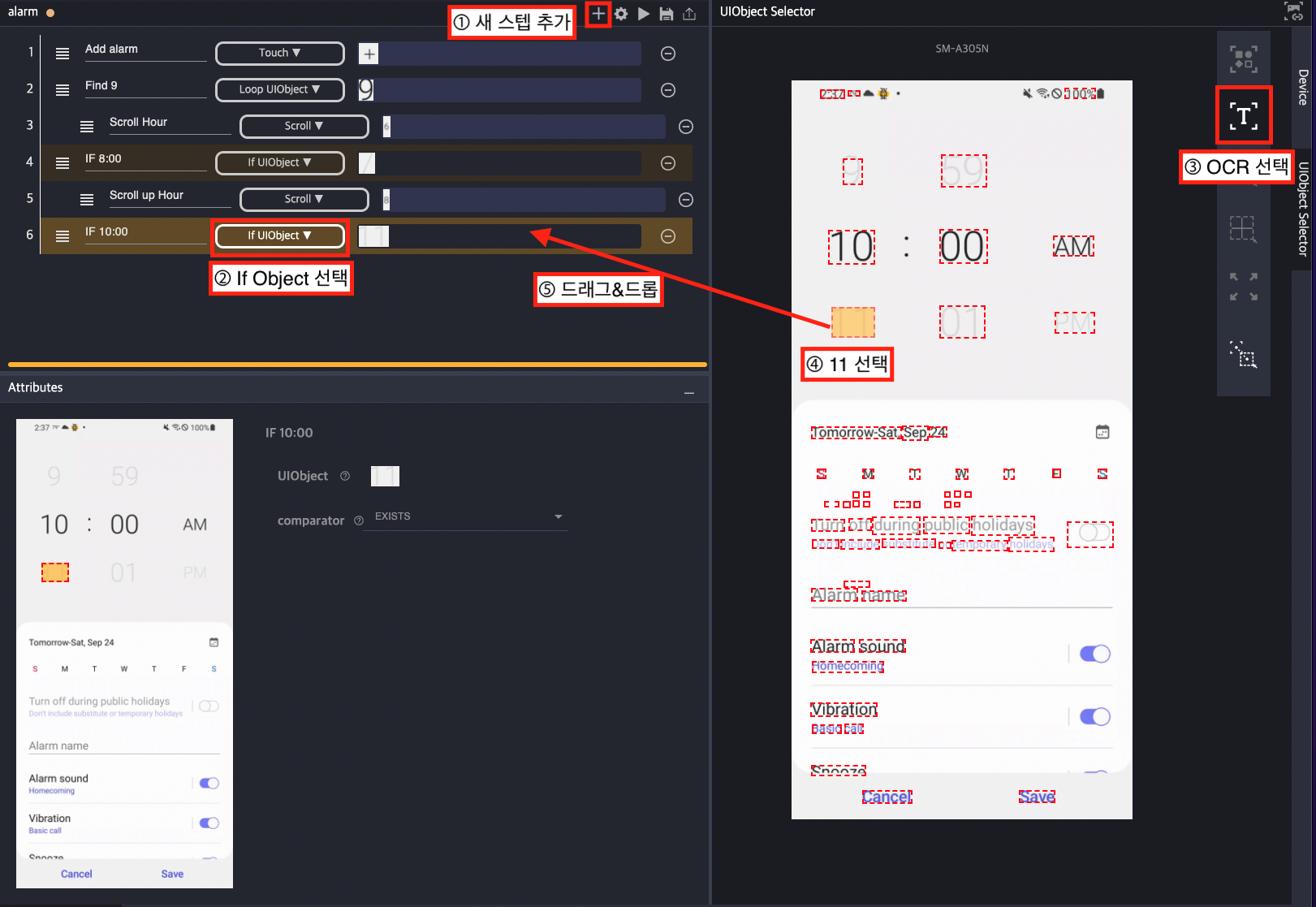Viewport: 1316px width, 907px height.
Task: Run the alarm scenario with play button
Action: (x=643, y=14)
